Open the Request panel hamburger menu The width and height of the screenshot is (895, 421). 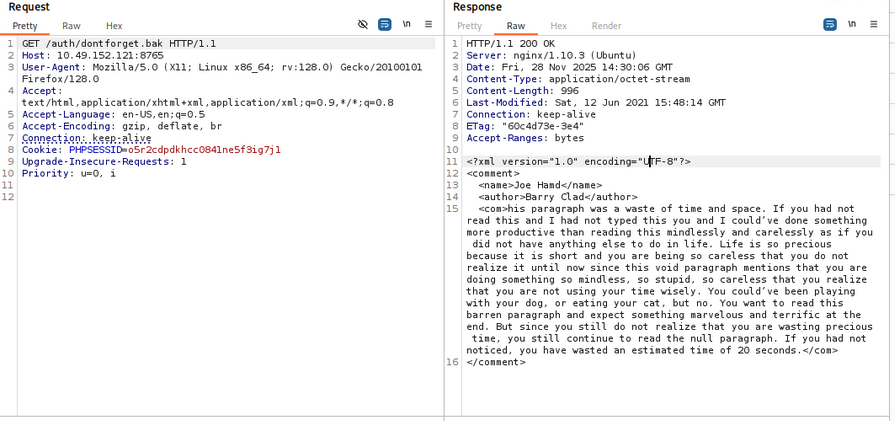[428, 25]
